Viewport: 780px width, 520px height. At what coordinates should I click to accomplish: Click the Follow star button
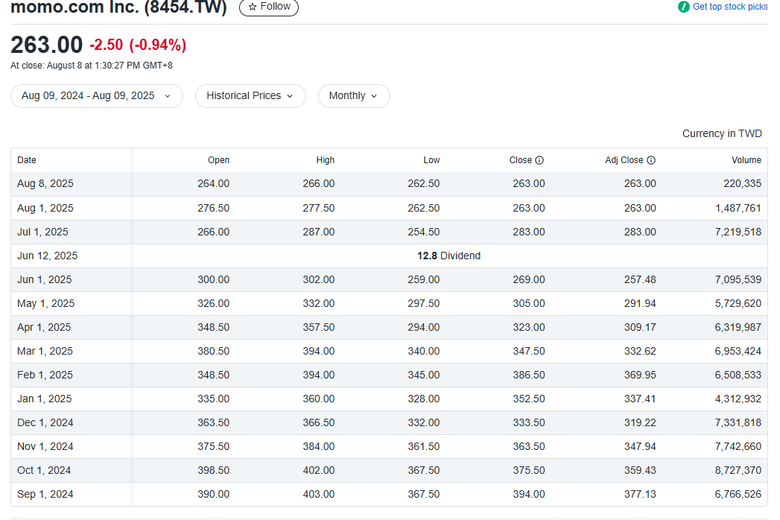pyautogui.click(x=269, y=7)
